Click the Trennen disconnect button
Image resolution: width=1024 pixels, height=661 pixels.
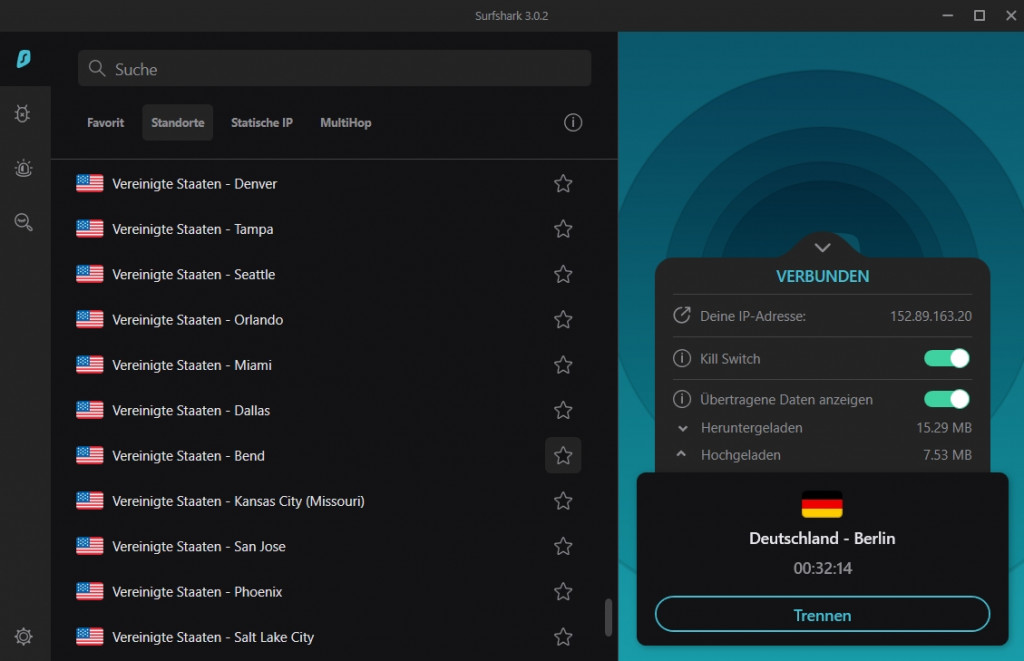click(822, 615)
